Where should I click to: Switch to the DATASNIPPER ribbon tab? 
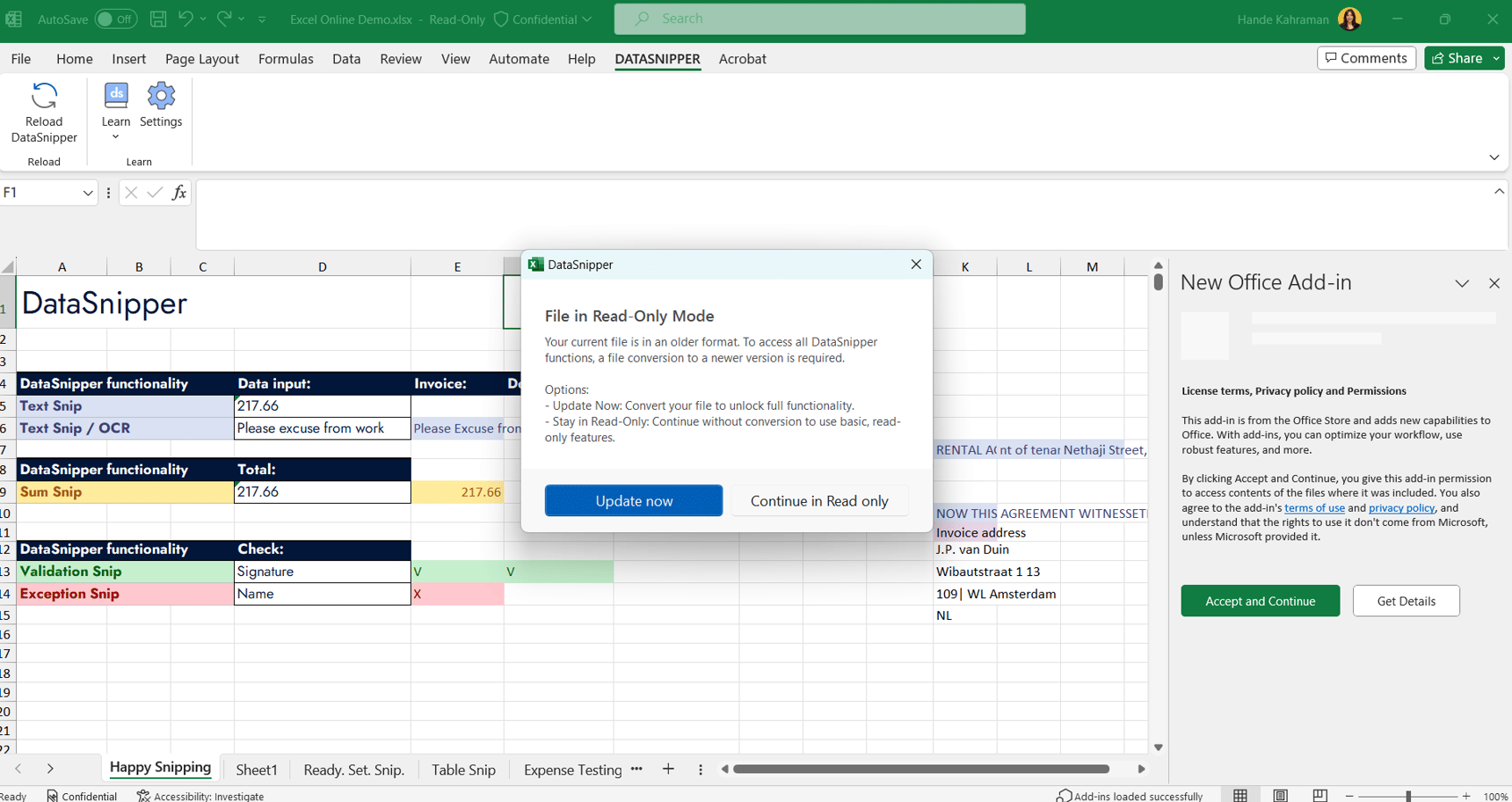[658, 59]
